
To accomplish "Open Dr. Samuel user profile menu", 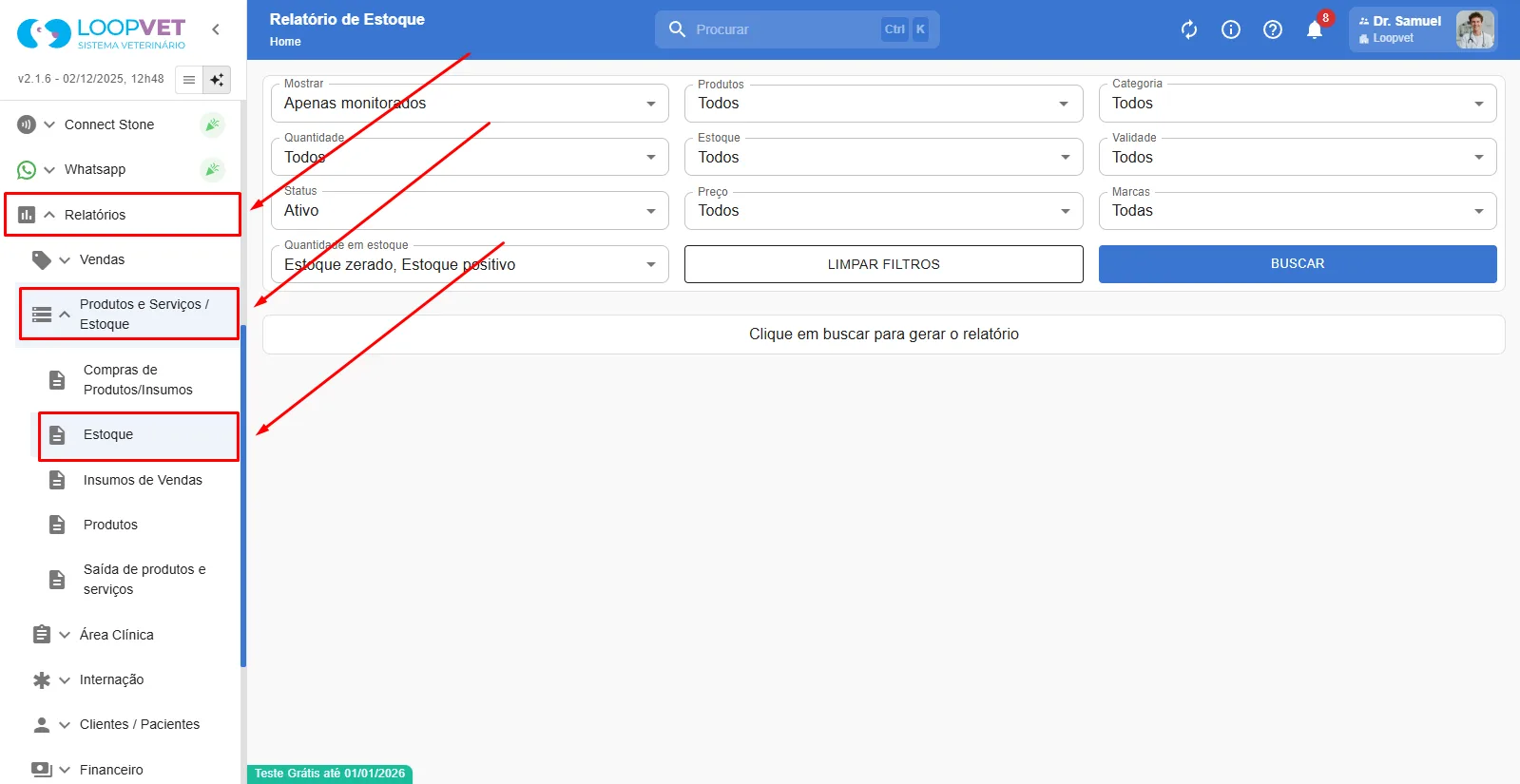I will click(x=1423, y=29).
